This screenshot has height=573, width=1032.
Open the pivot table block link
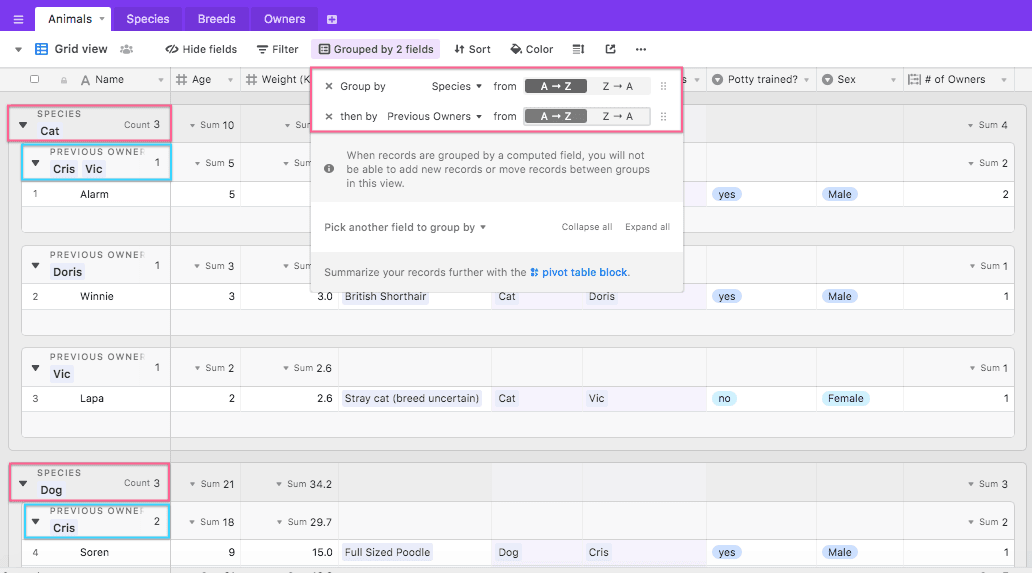point(584,272)
